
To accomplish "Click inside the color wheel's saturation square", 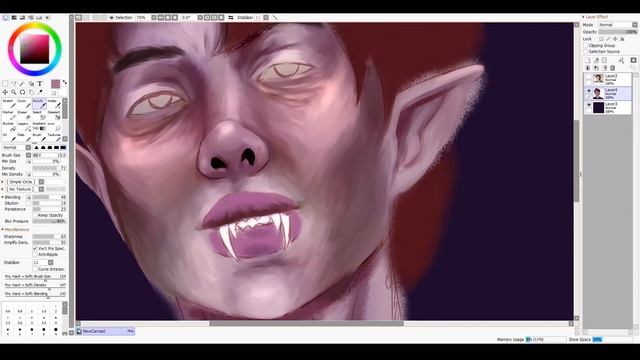I will 35,49.
